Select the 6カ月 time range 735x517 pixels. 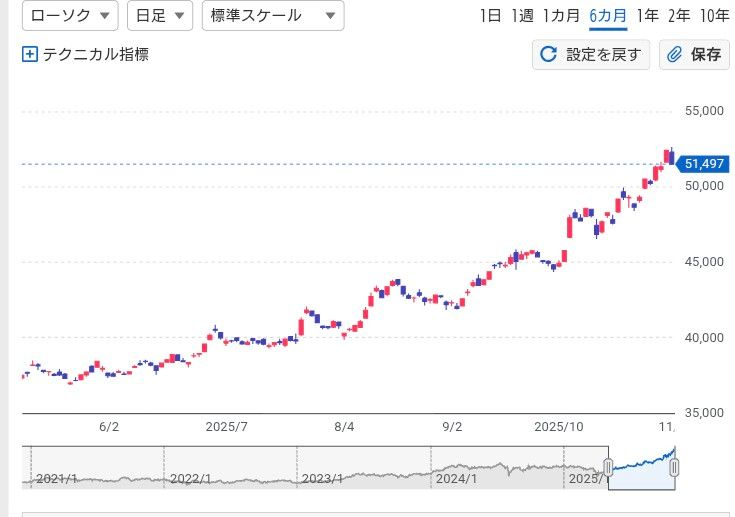[608, 16]
